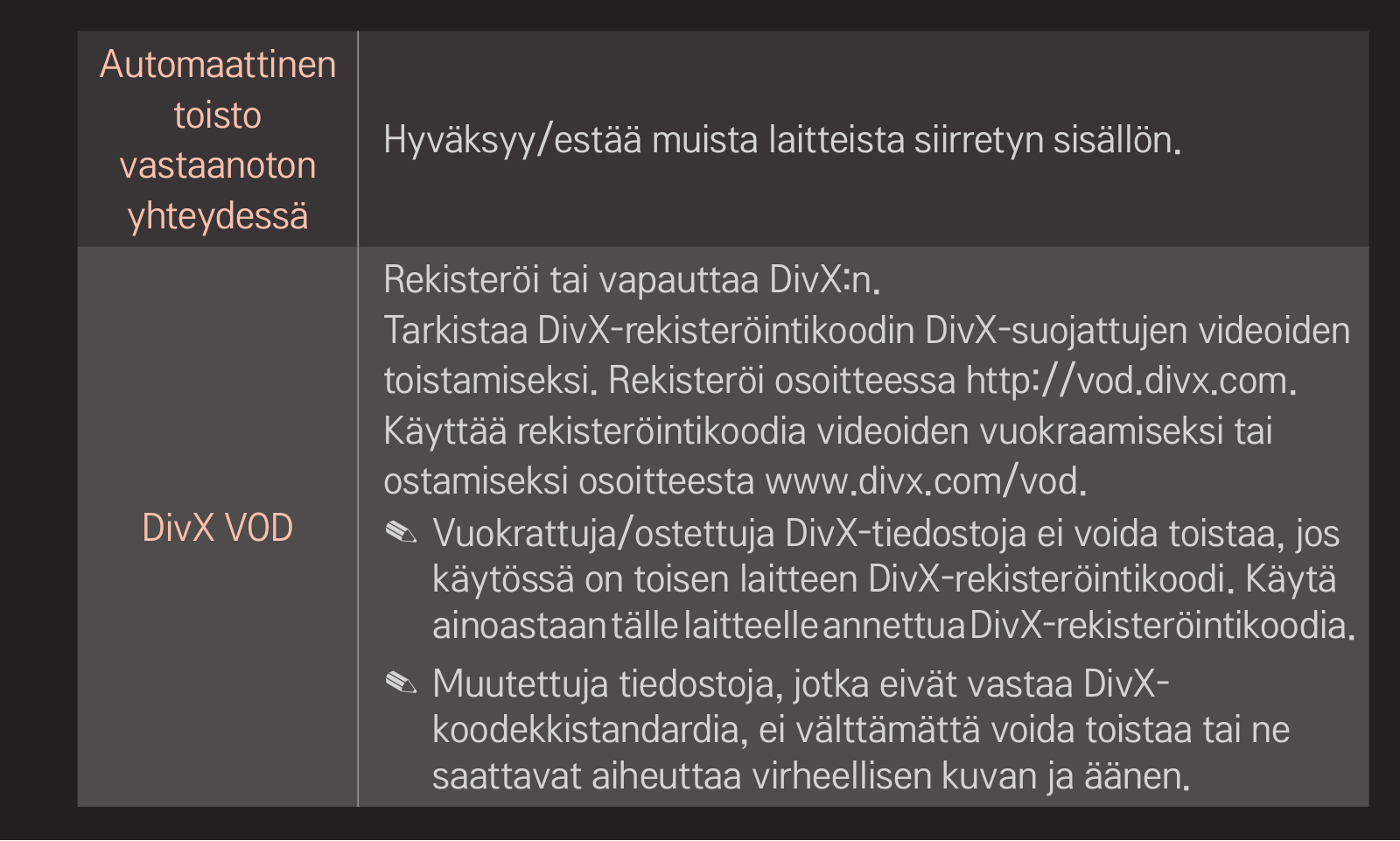The width and height of the screenshot is (1400, 841).
Task: Click 'toistamiseksi. Rekisteröi osoitteessa' text
Action: coord(669,381)
